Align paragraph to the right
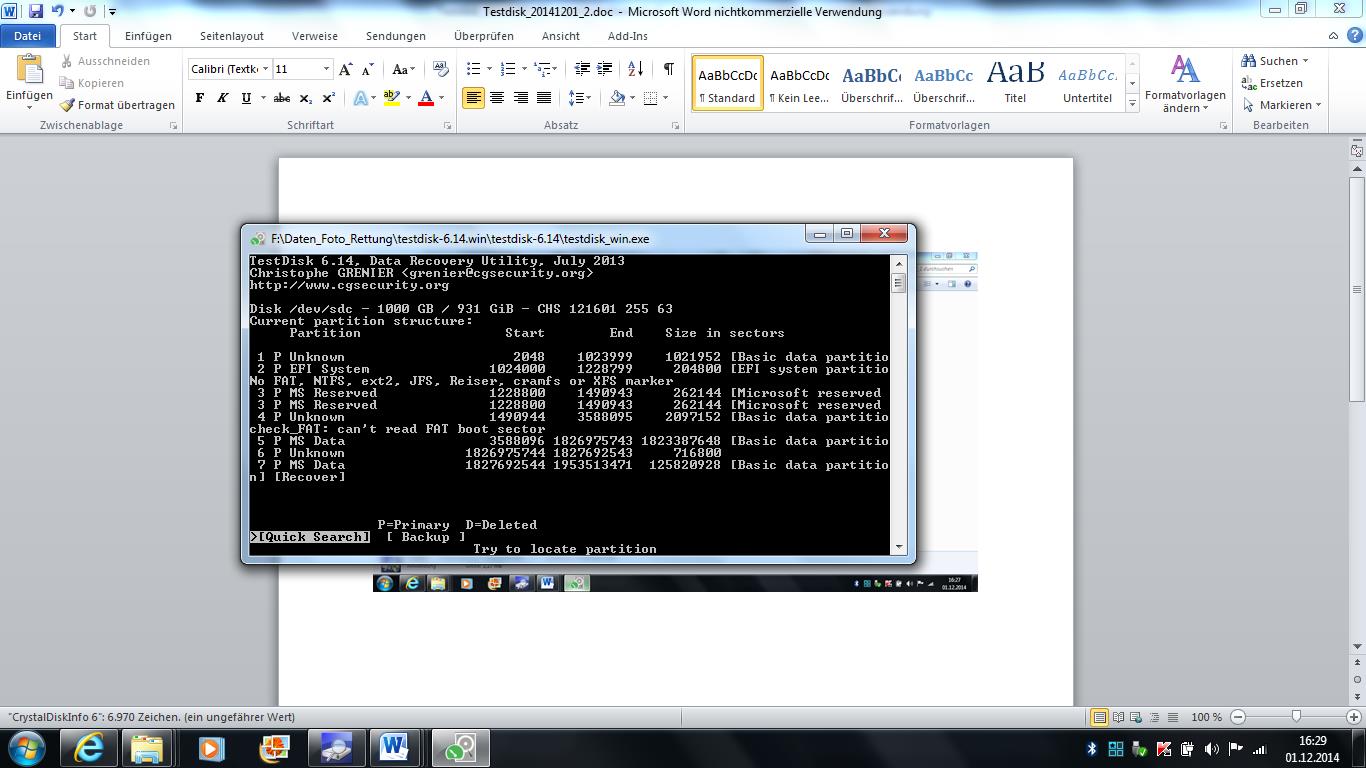This screenshot has height=768, width=1366. 520,98
